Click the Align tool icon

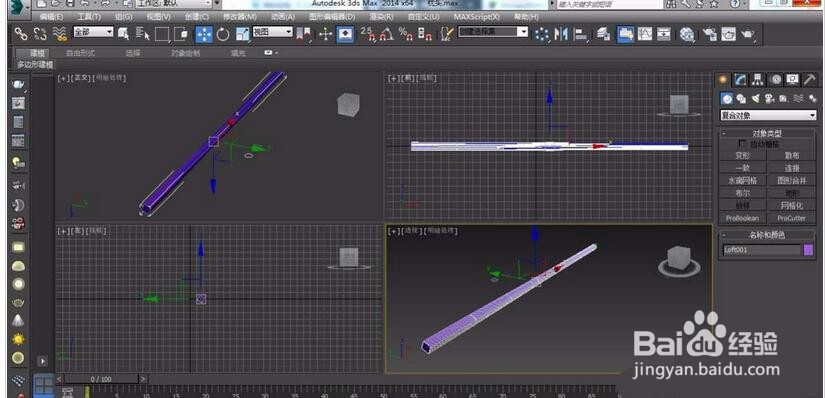tap(580, 34)
